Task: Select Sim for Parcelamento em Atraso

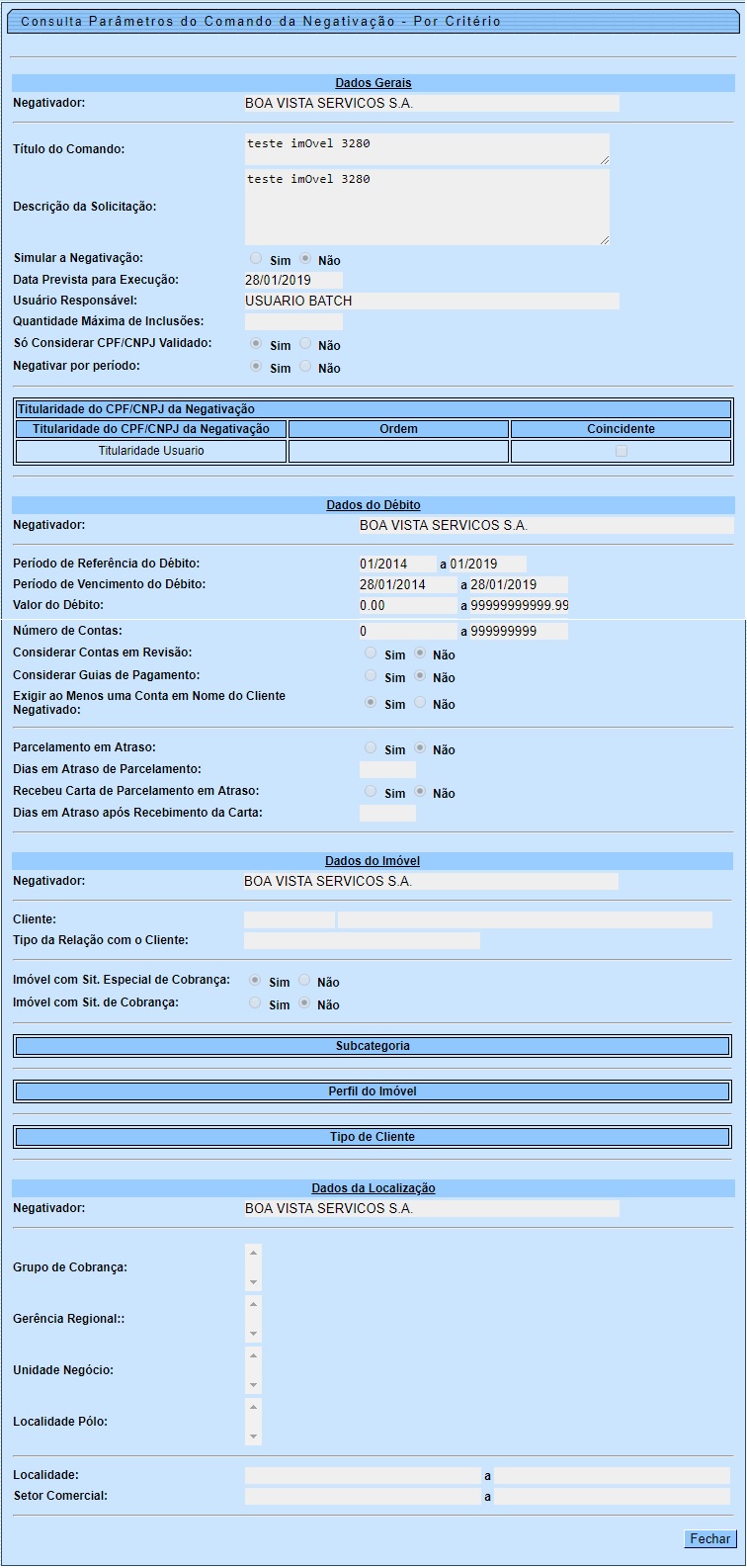Action: (371, 748)
